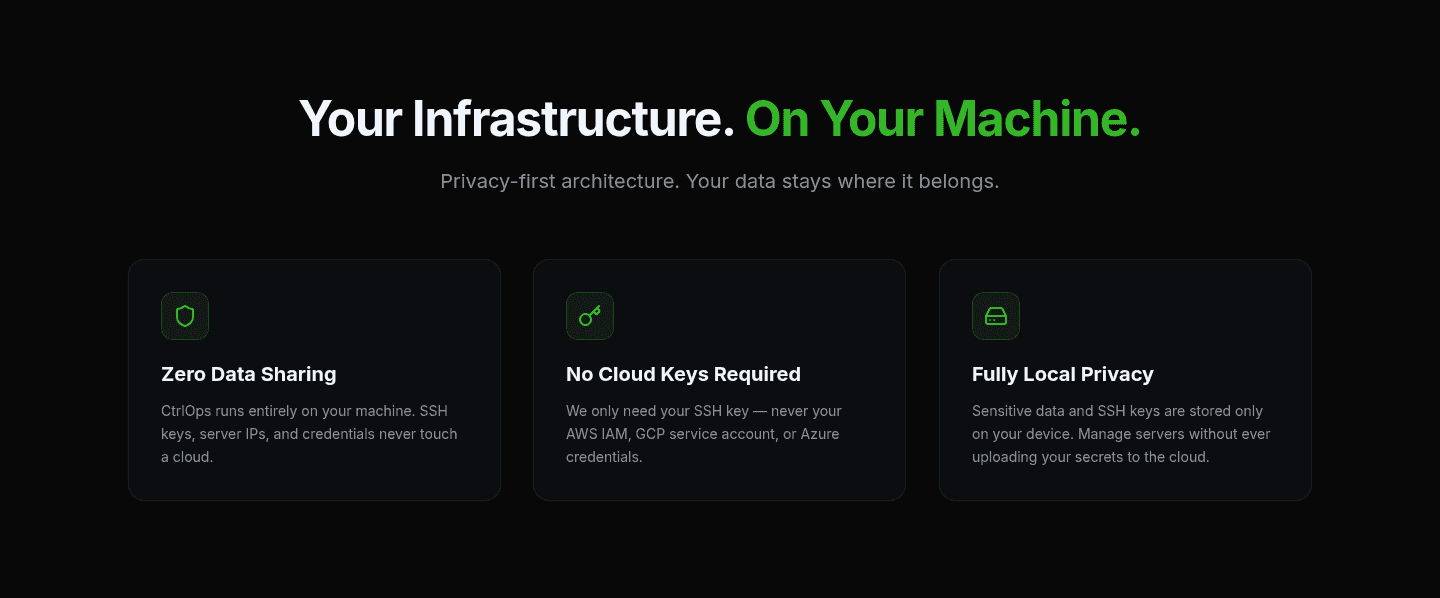Click the white Your Infrastructure headline text

pos(517,119)
